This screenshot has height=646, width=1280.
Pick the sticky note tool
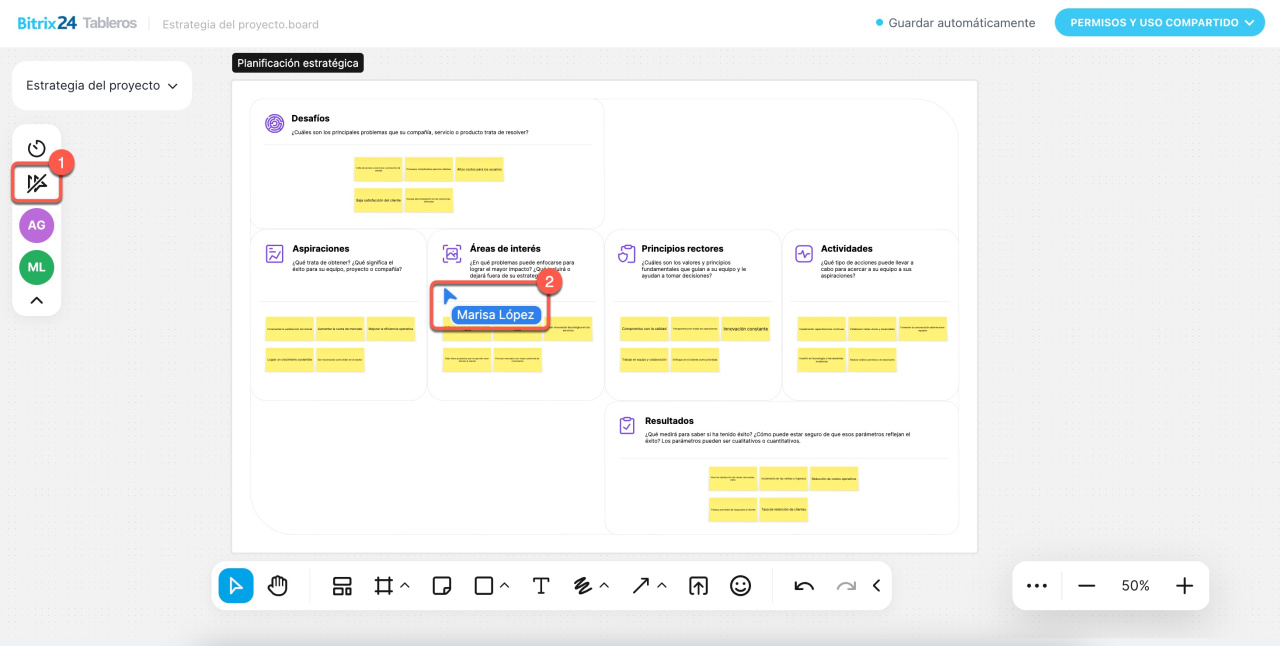[441, 586]
